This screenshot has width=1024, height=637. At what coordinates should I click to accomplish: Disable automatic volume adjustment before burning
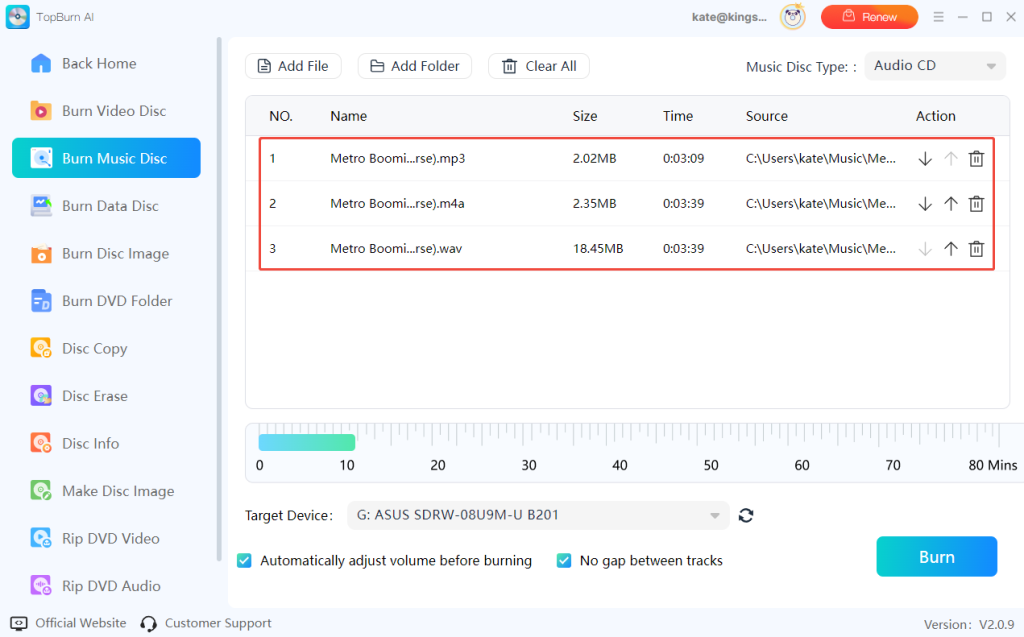[x=245, y=561]
